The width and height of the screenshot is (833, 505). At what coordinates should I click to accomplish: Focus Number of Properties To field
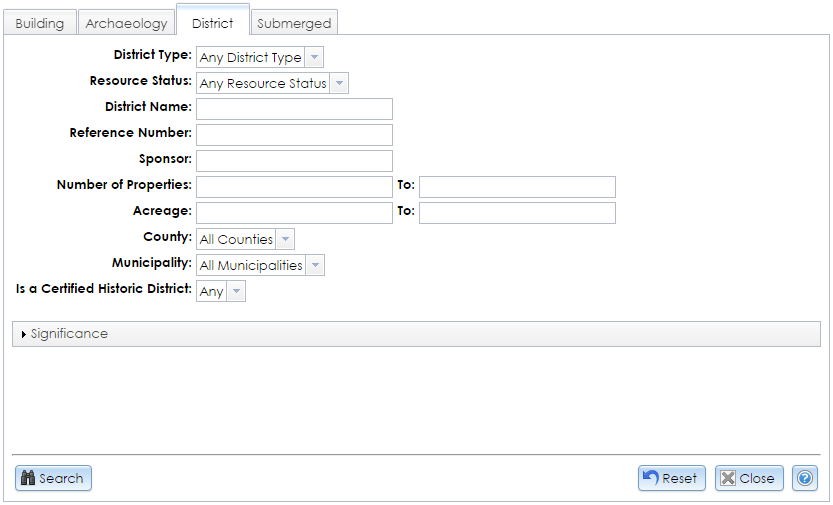tap(517, 187)
